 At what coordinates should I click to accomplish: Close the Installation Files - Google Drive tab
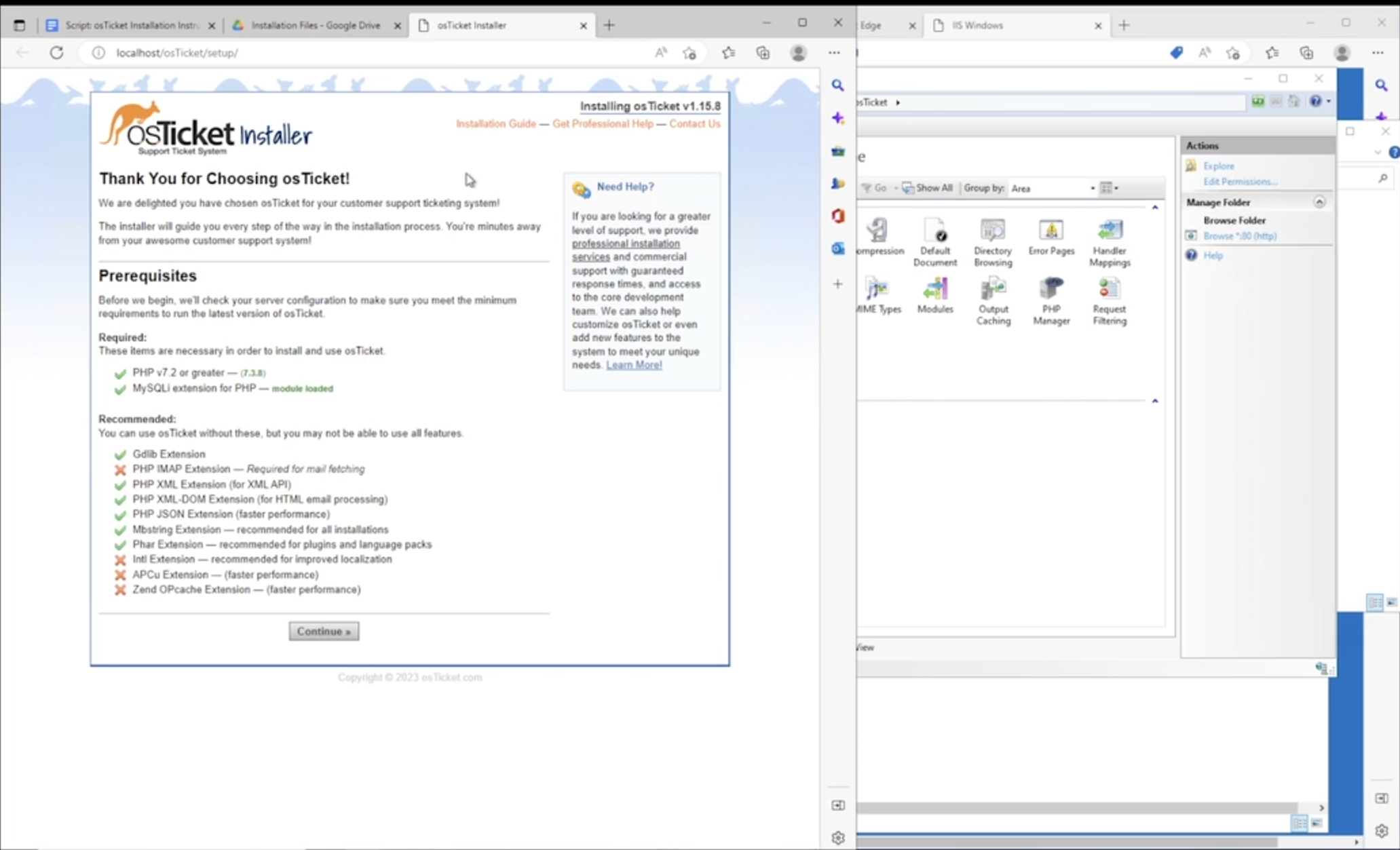(x=398, y=26)
